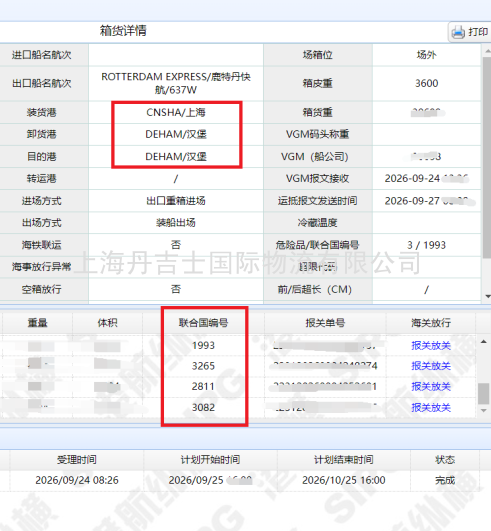Select the UN number 3082 cell
This screenshot has width=491, height=531.
point(203,407)
